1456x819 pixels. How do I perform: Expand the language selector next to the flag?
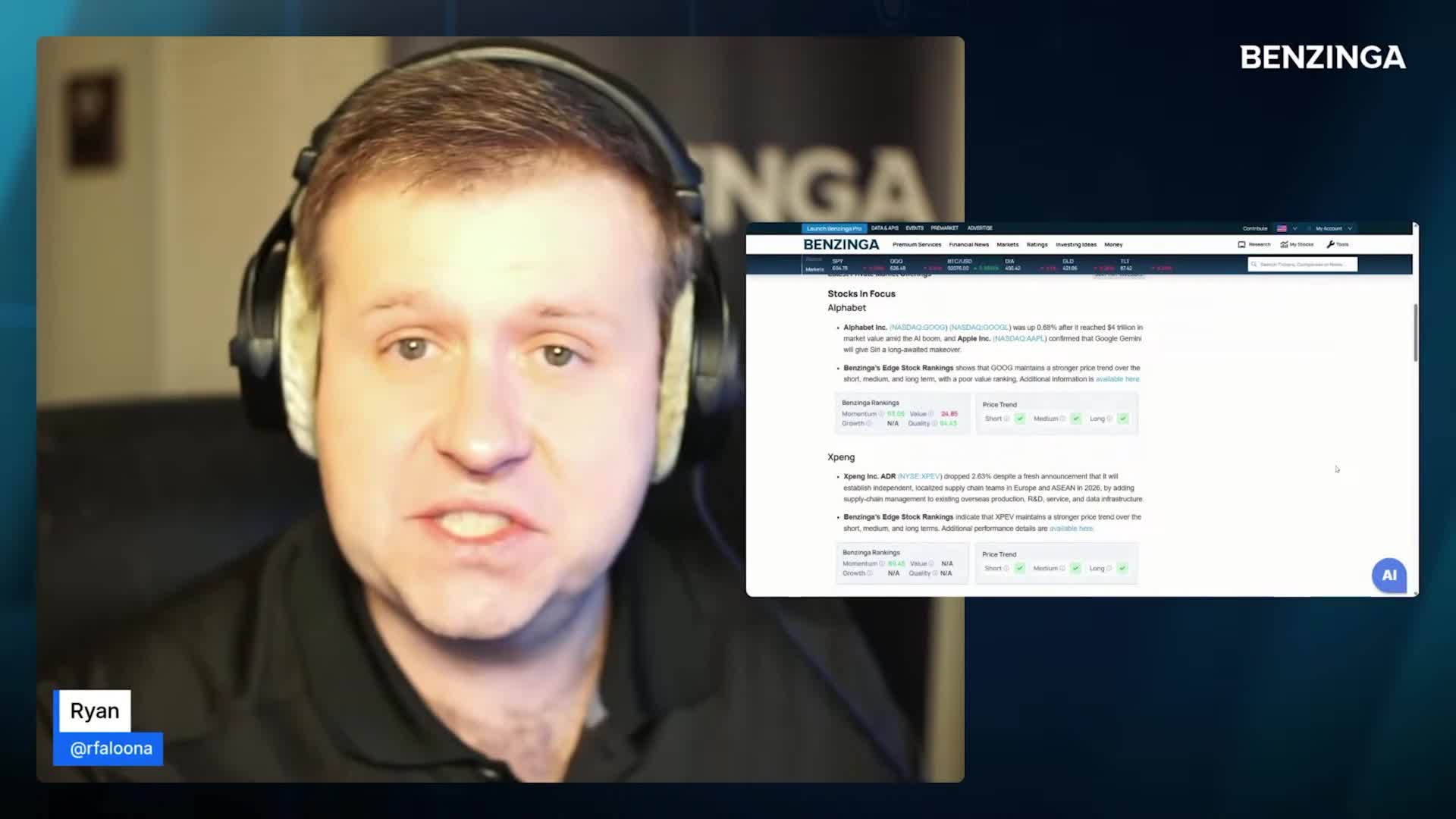tap(1294, 228)
